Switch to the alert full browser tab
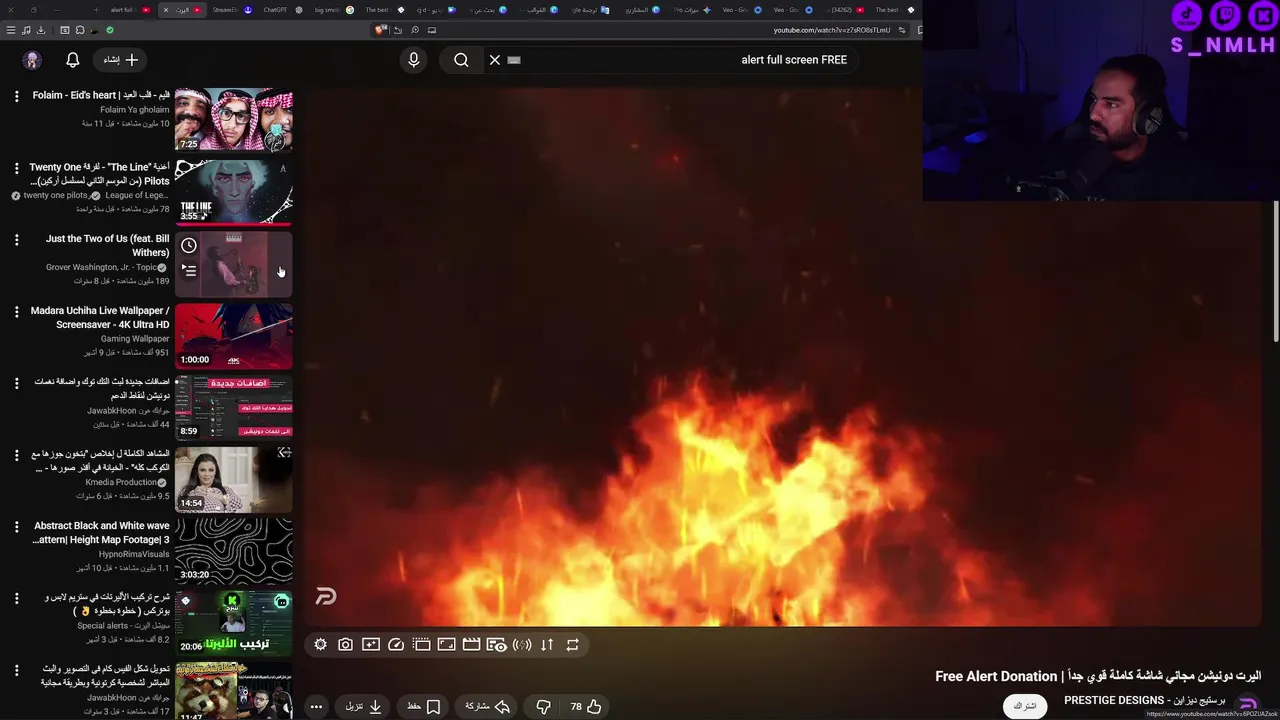Viewport: 1280px width, 720px height. (x=130, y=9)
